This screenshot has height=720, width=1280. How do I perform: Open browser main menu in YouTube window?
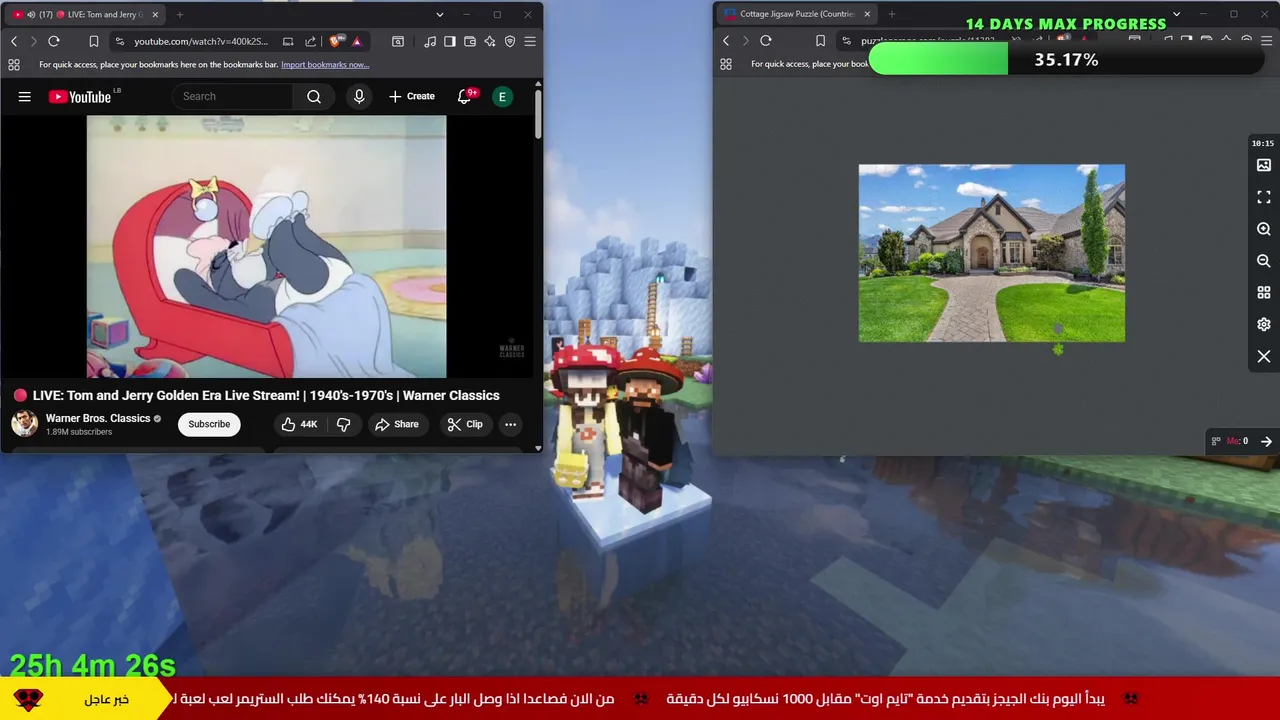[x=530, y=41]
